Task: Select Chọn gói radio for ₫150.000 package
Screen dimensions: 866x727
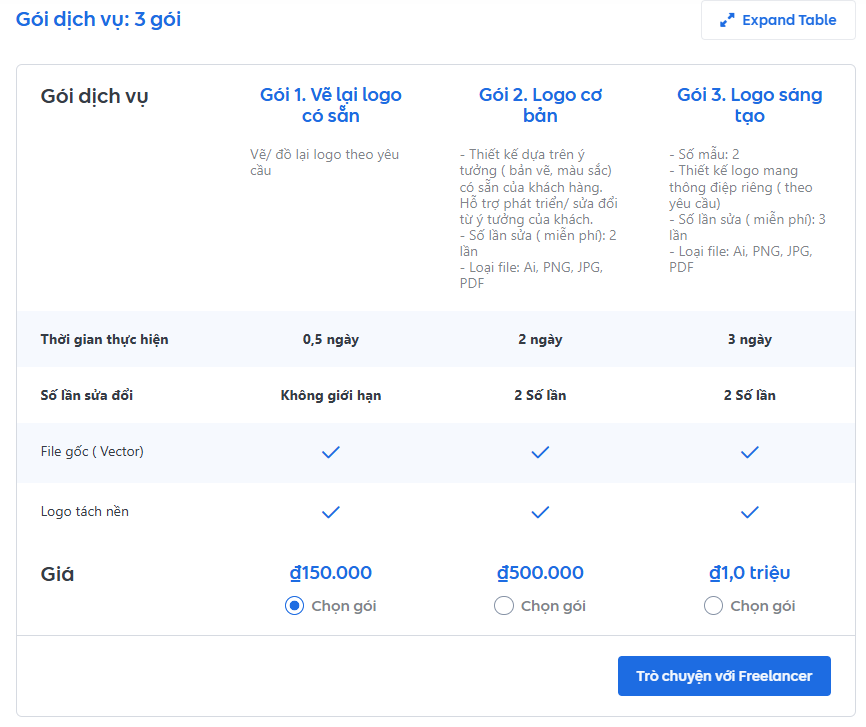Action: pyautogui.click(x=295, y=606)
